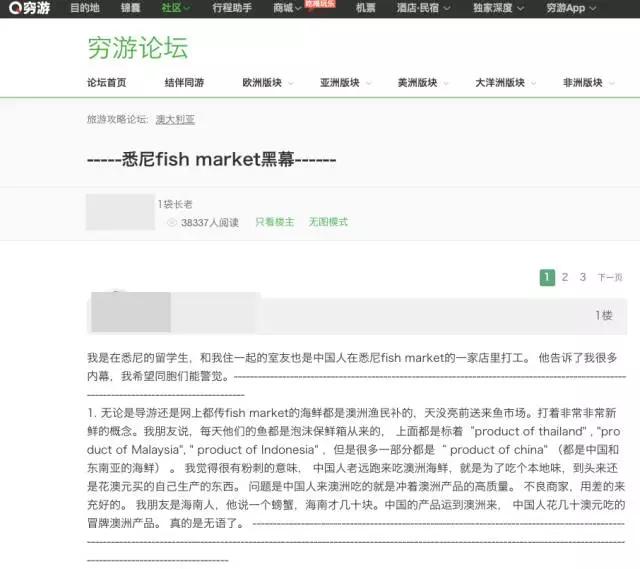
Task: Switch to 无图模式
Action: pyautogui.click(x=328, y=222)
